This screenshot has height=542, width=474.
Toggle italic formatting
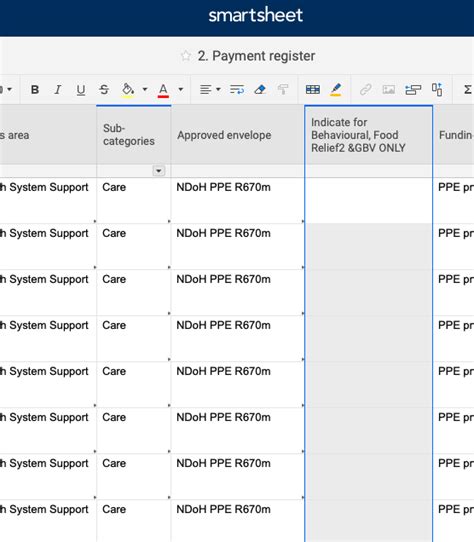click(x=58, y=90)
